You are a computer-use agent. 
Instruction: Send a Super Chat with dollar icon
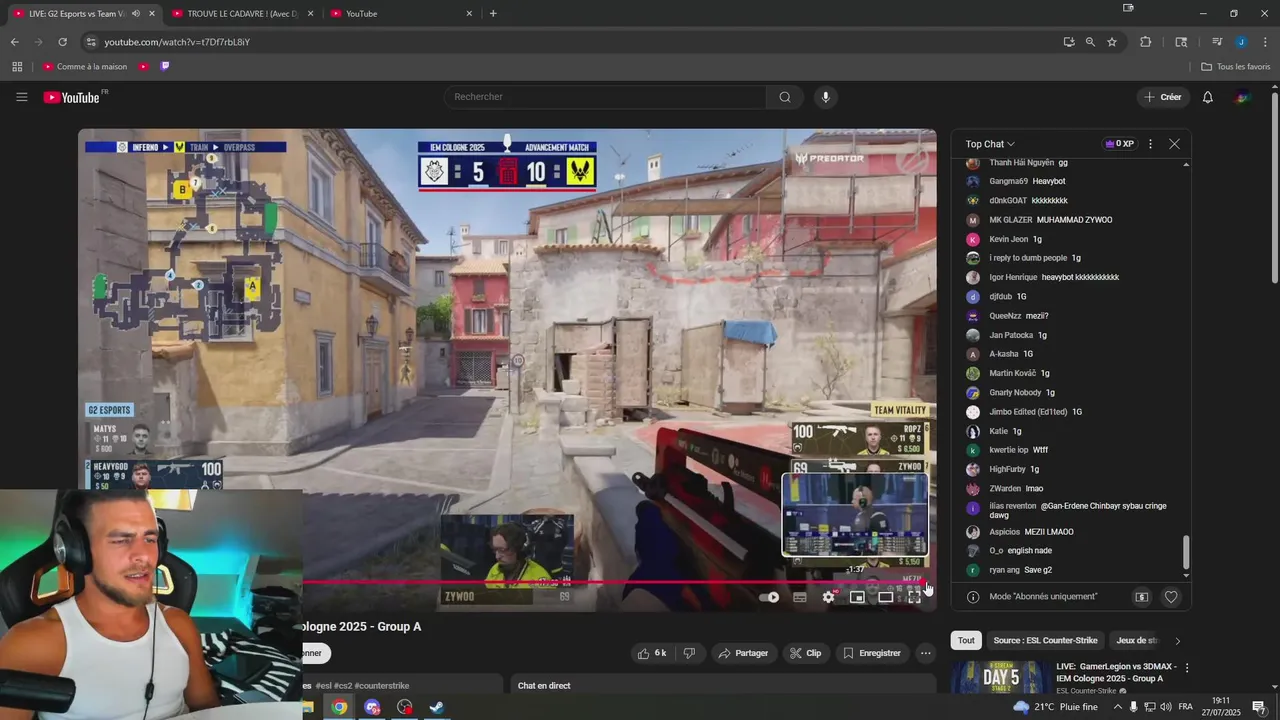click(x=1141, y=597)
